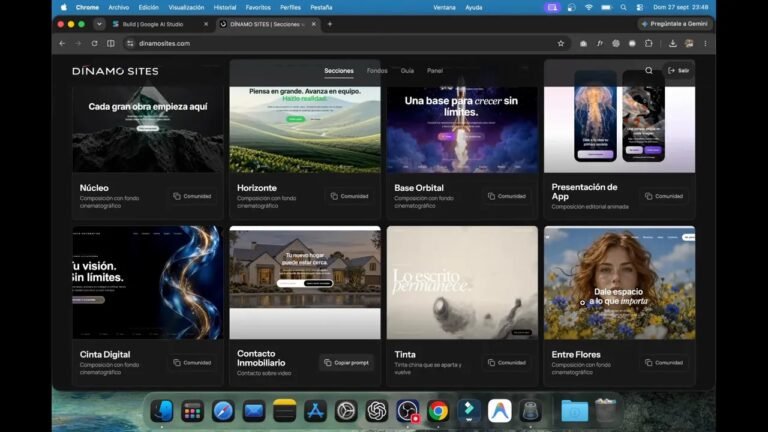
Task: Go to the Panel tab
Action: point(435,71)
